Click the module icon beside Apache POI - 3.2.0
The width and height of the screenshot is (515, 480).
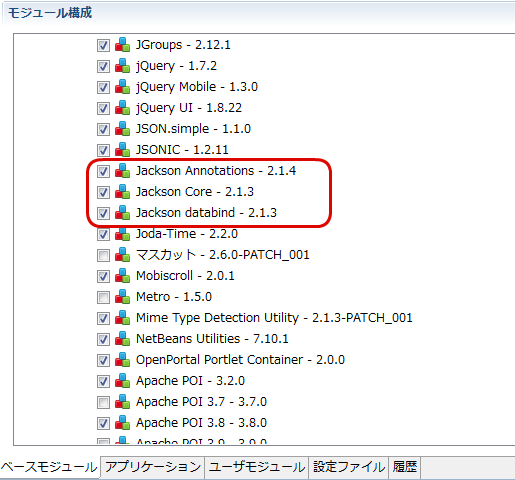point(122,381)
